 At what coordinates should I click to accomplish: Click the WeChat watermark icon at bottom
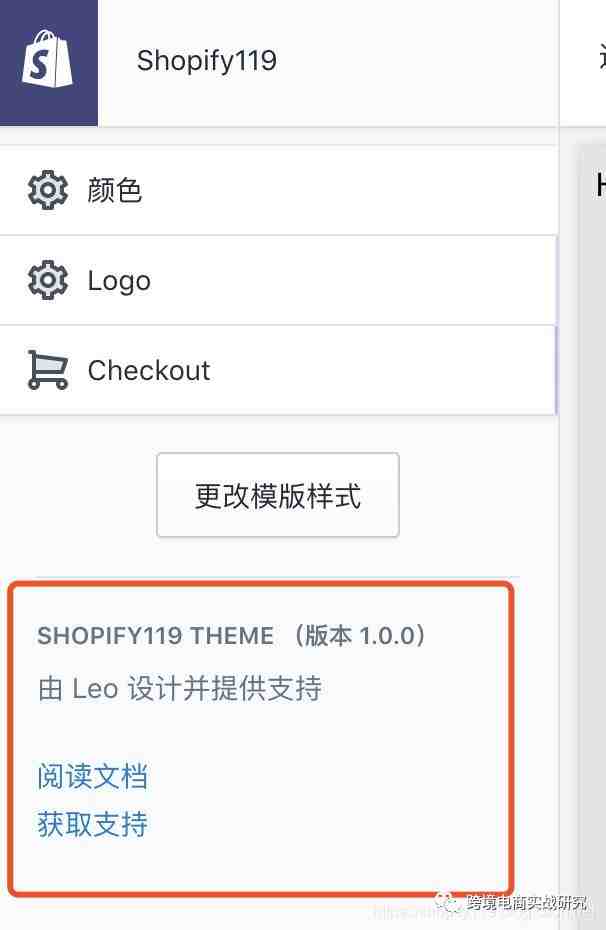(446, 902)
